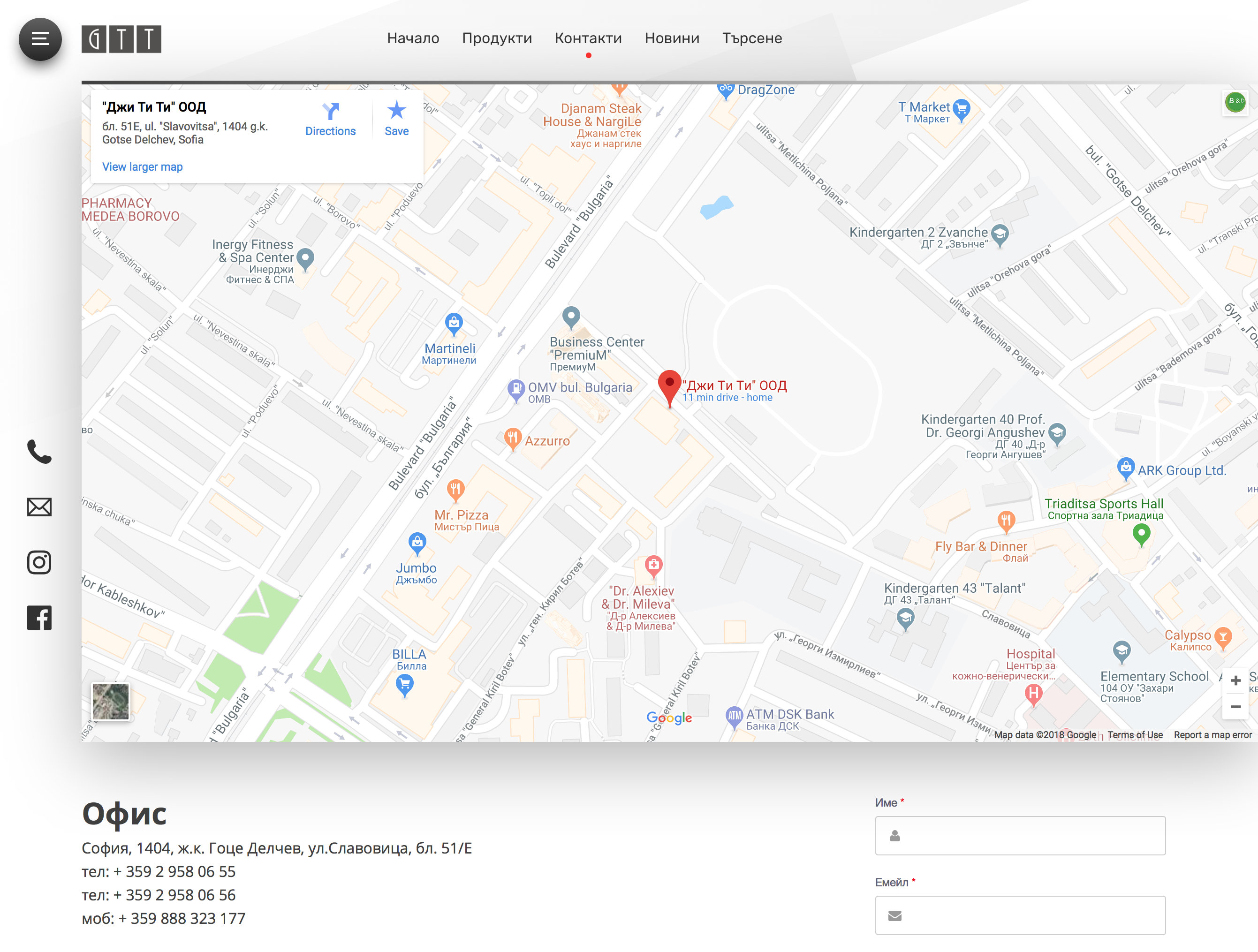The height and width of the screenshot is (952, 1258).
Task: Click the Directions arrow icon
Action: [x=330, y=111]
